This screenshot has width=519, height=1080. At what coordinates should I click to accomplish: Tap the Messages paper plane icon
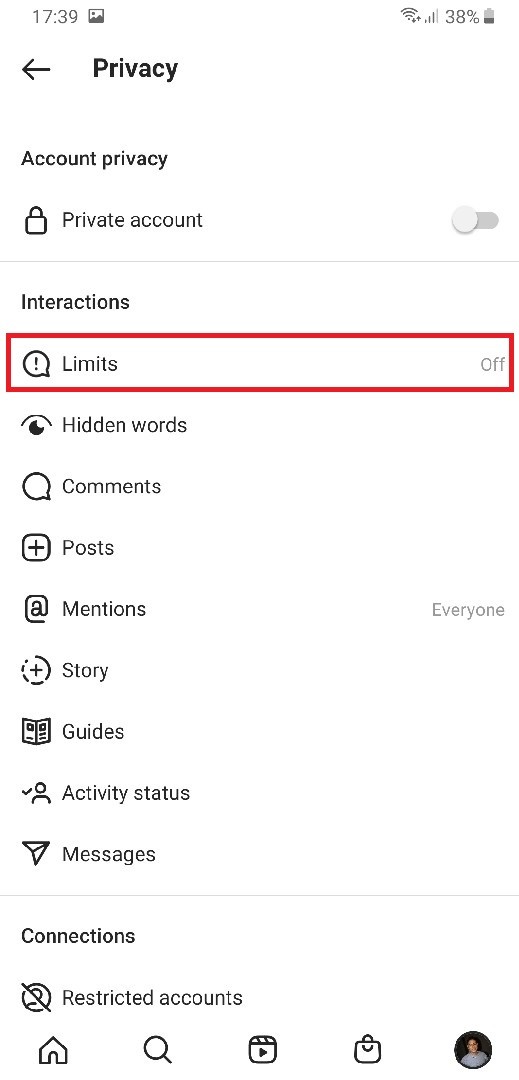[x=36, y=855]
